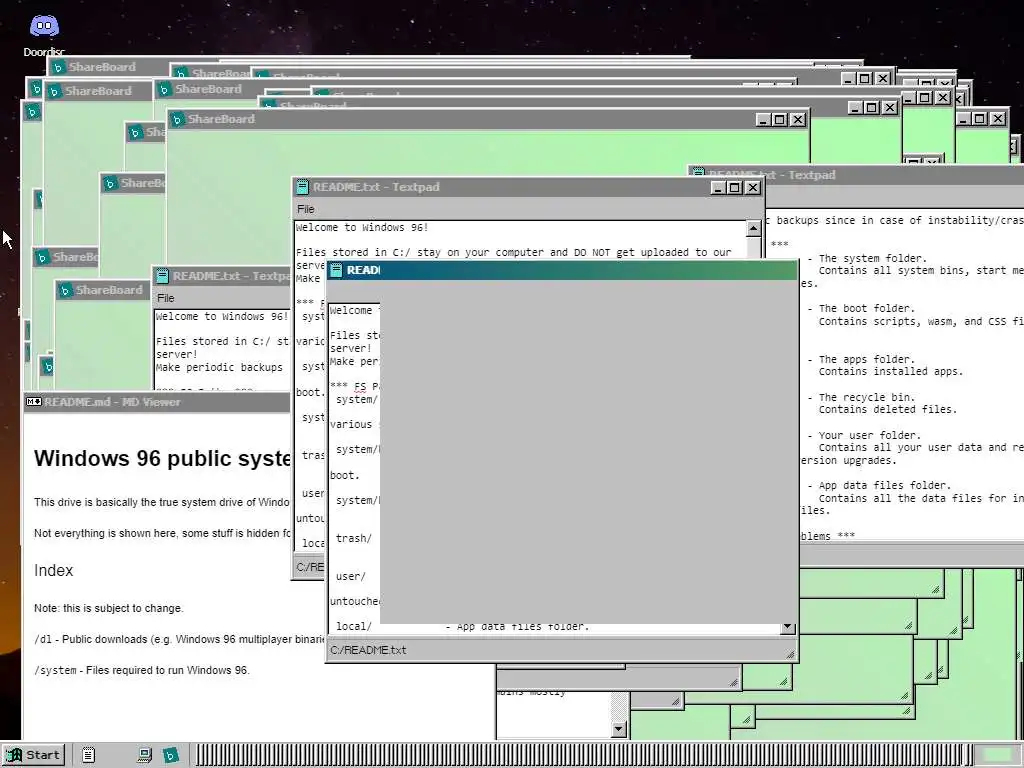Click the ShareBoard title icon left of the small README.txt Textpad
Viewport: 1024px width, 768px height.
click(x=65, y=291)
